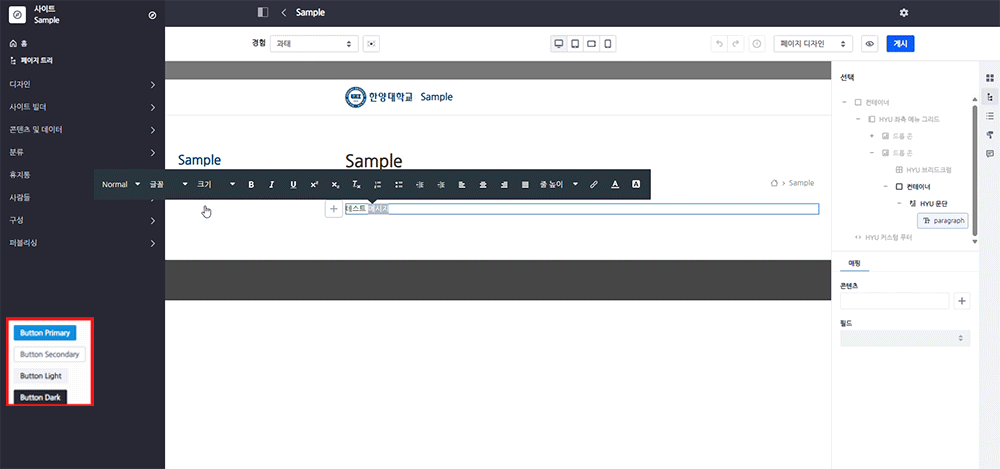This screenshot has height=469, width=1000.
Task: Apply italic formatting to selected text
Action: [271, 185]
